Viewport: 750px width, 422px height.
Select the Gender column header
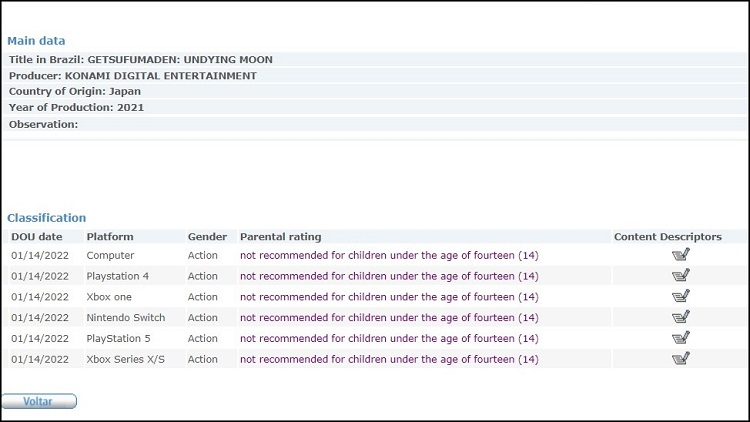tap(207, 237)
